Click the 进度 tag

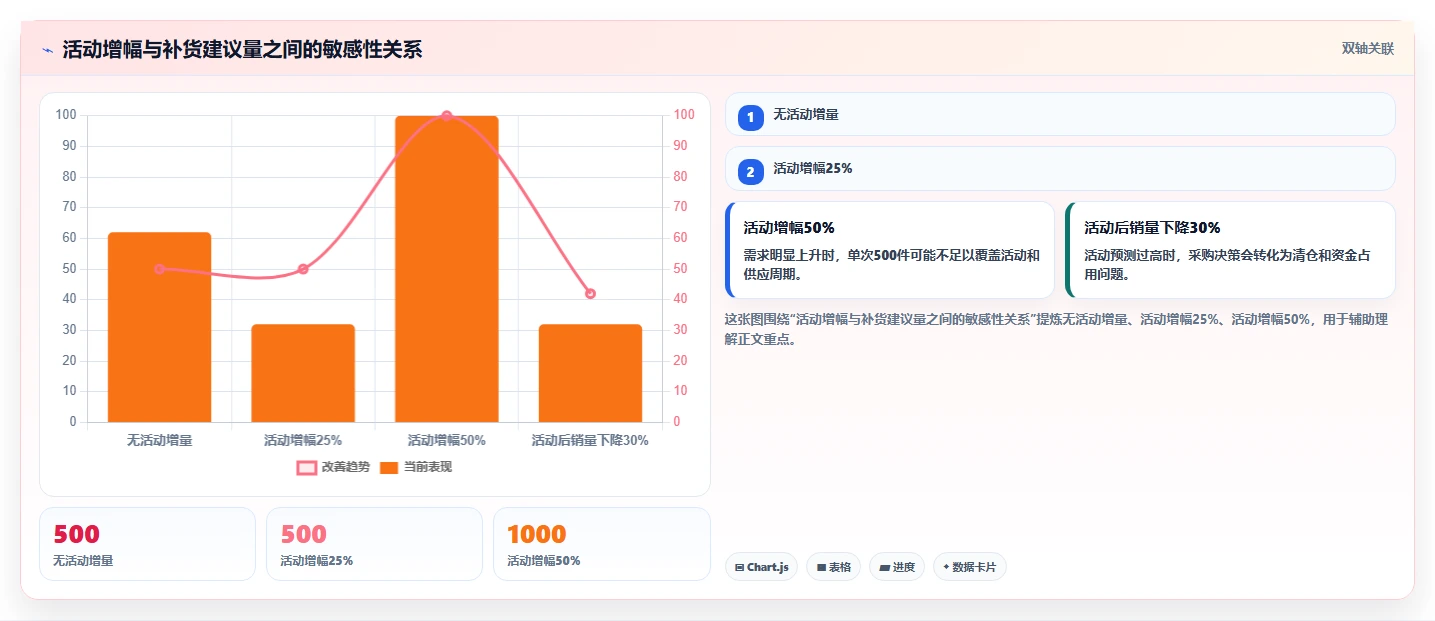[897, 567]
